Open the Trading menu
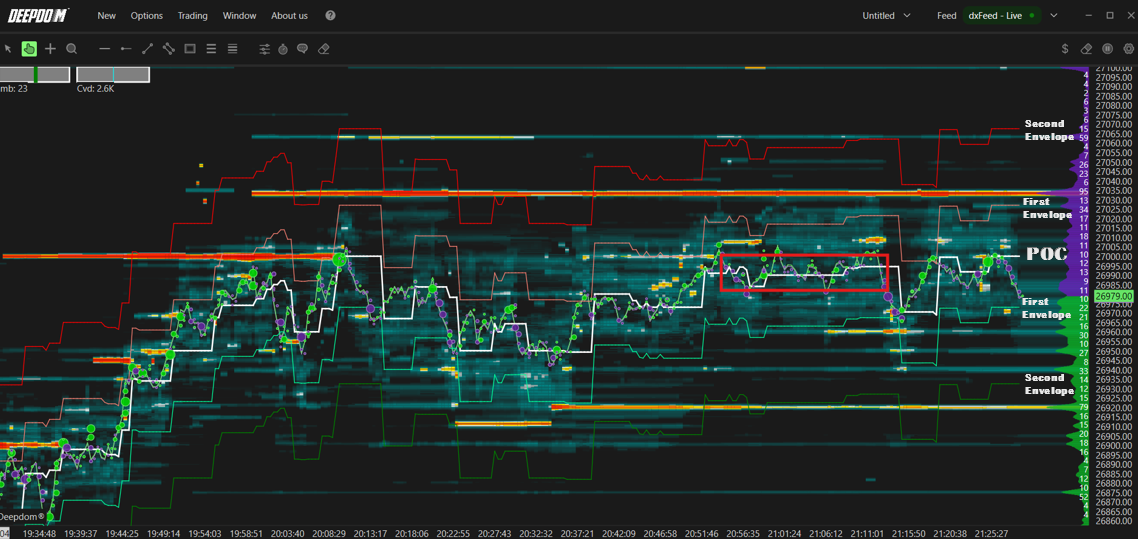 pyautogui.click(x=193, y=15)
